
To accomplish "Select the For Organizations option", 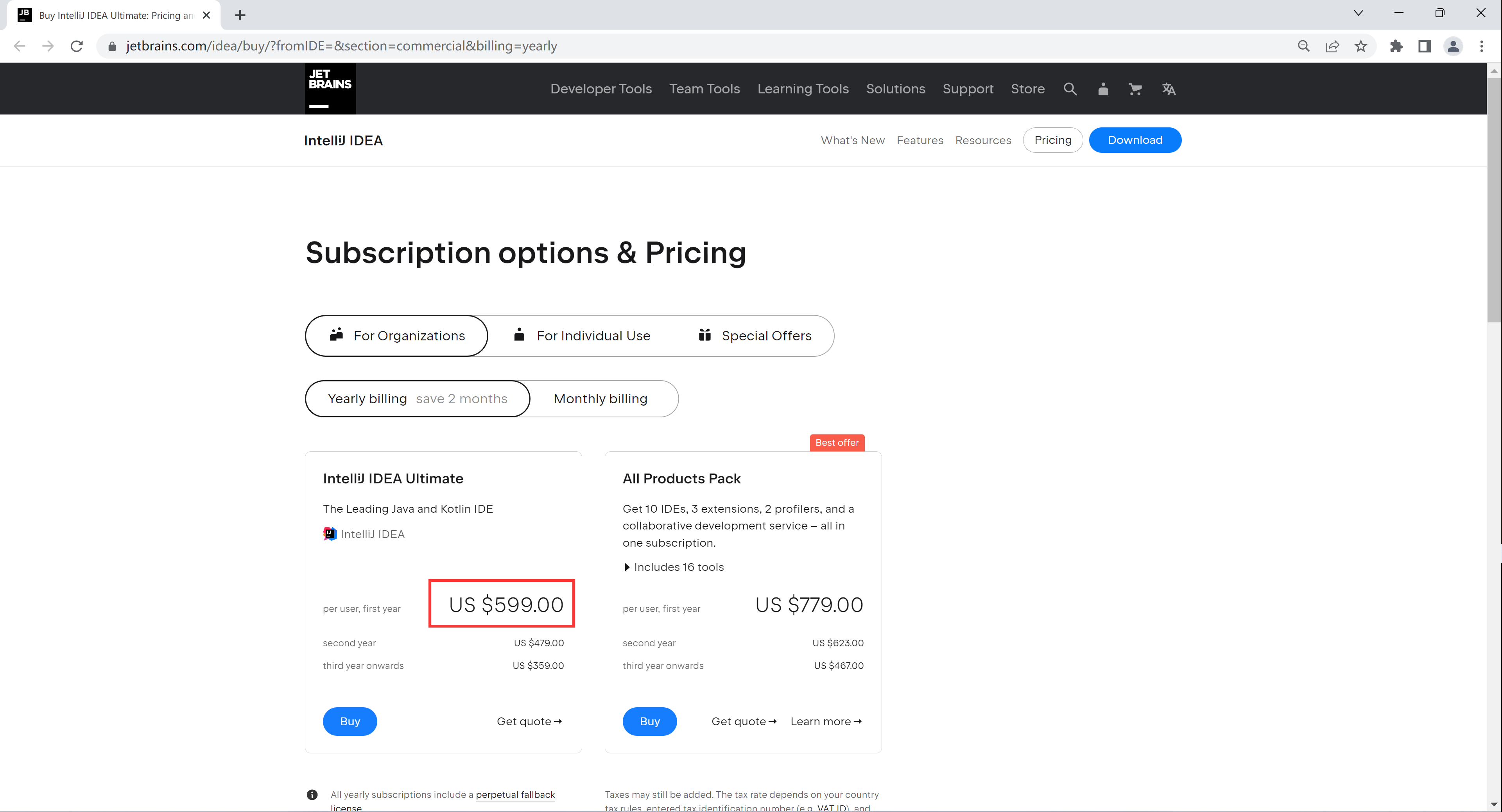I will [396, 336].
